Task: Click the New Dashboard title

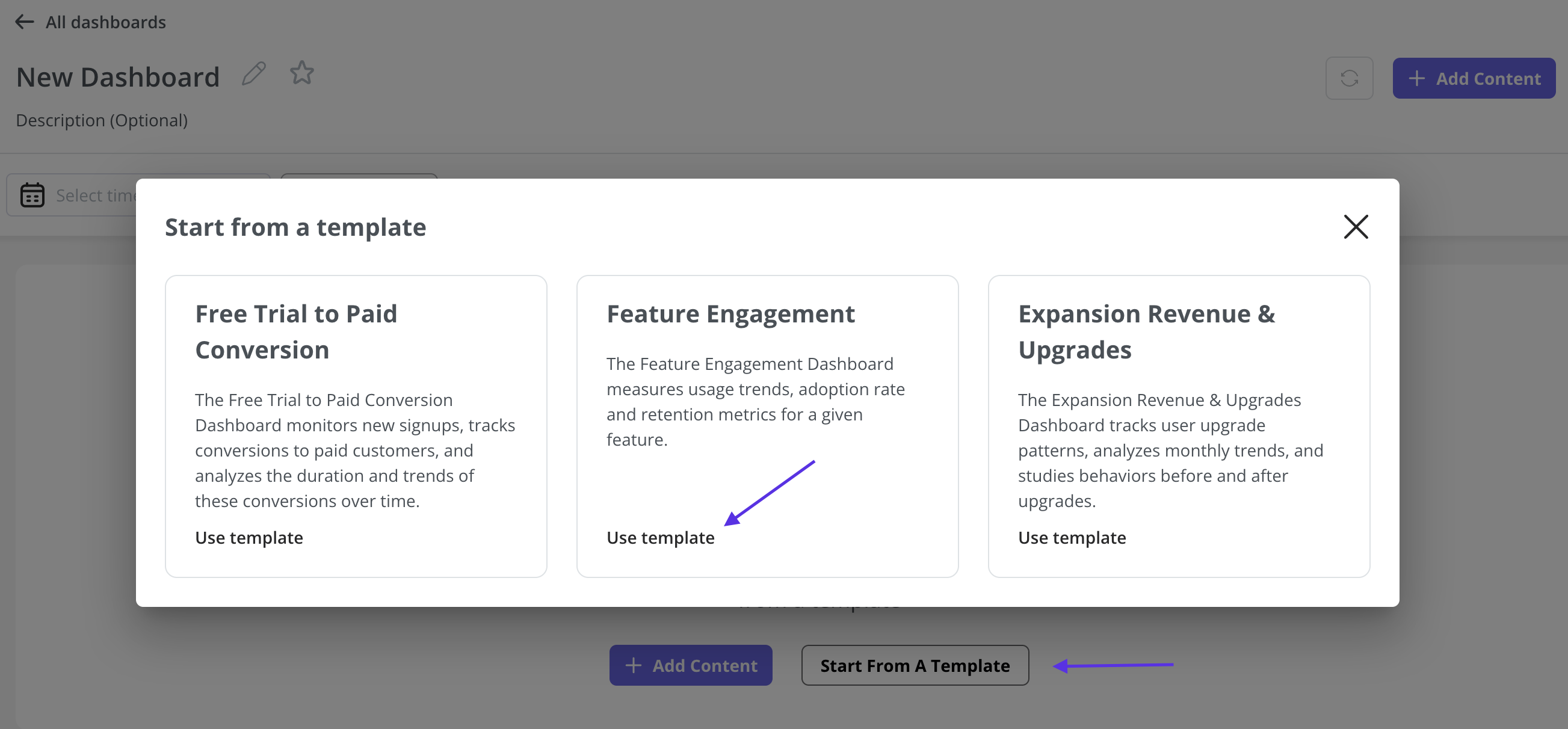Action: tap(117, 77)
